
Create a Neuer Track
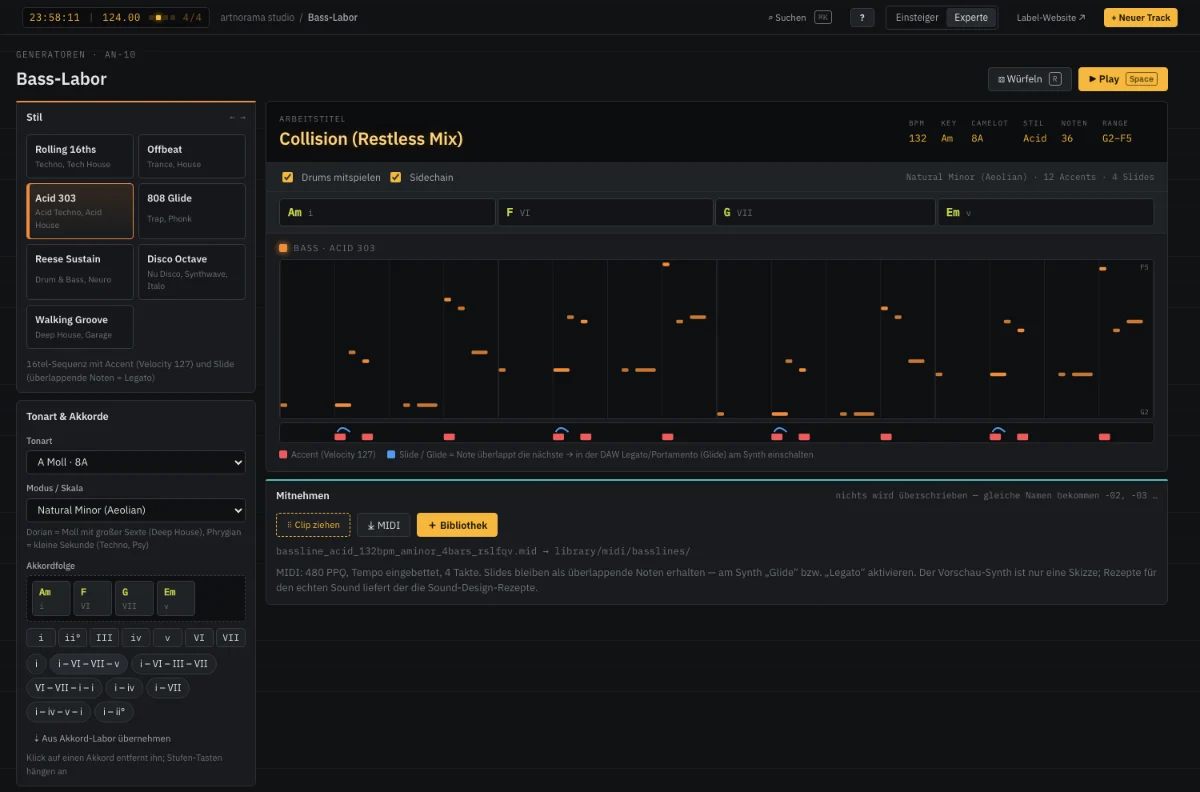pos(1141,17)
